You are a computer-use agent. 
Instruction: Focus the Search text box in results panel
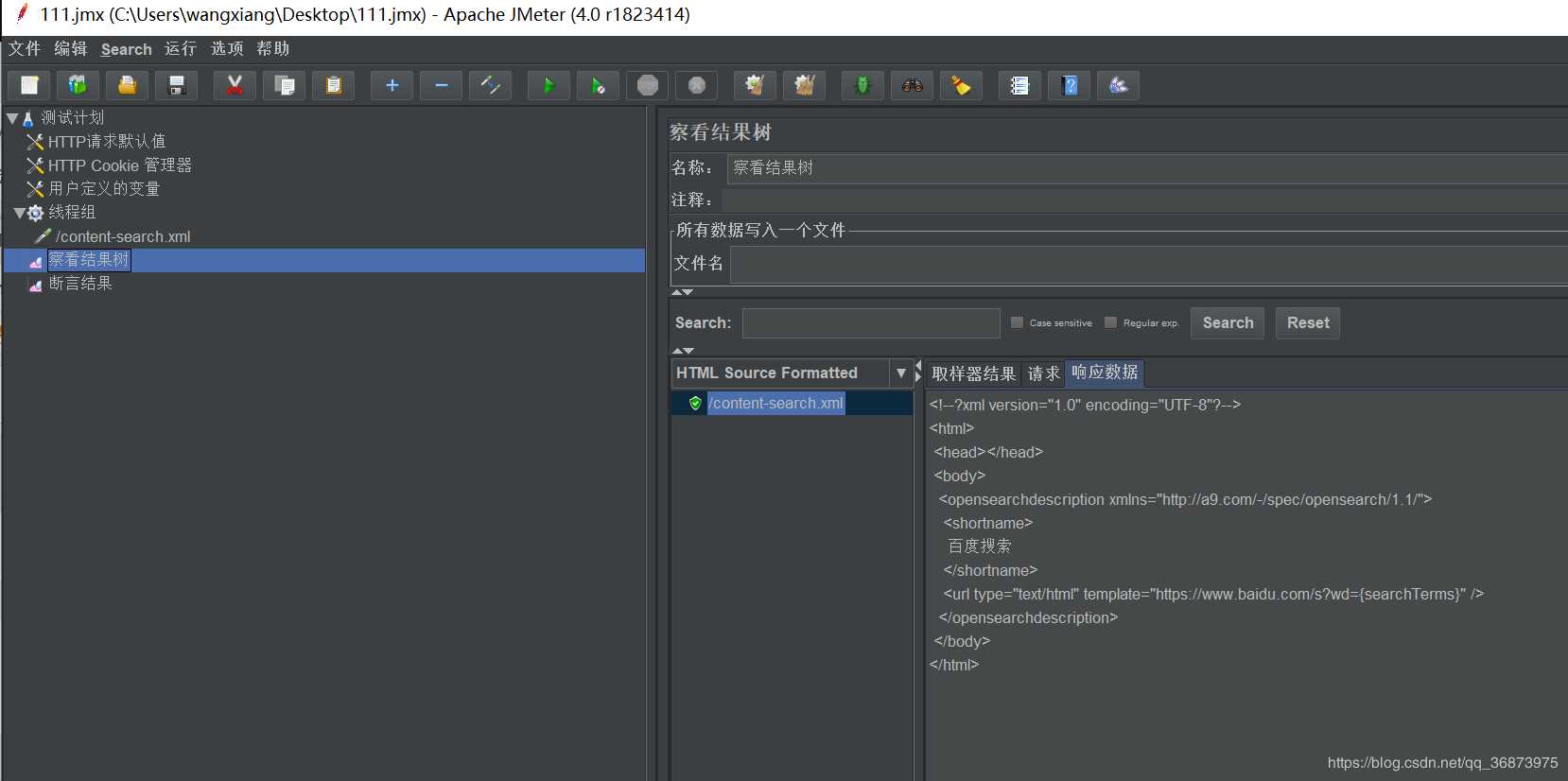click(x=871, y=322)
